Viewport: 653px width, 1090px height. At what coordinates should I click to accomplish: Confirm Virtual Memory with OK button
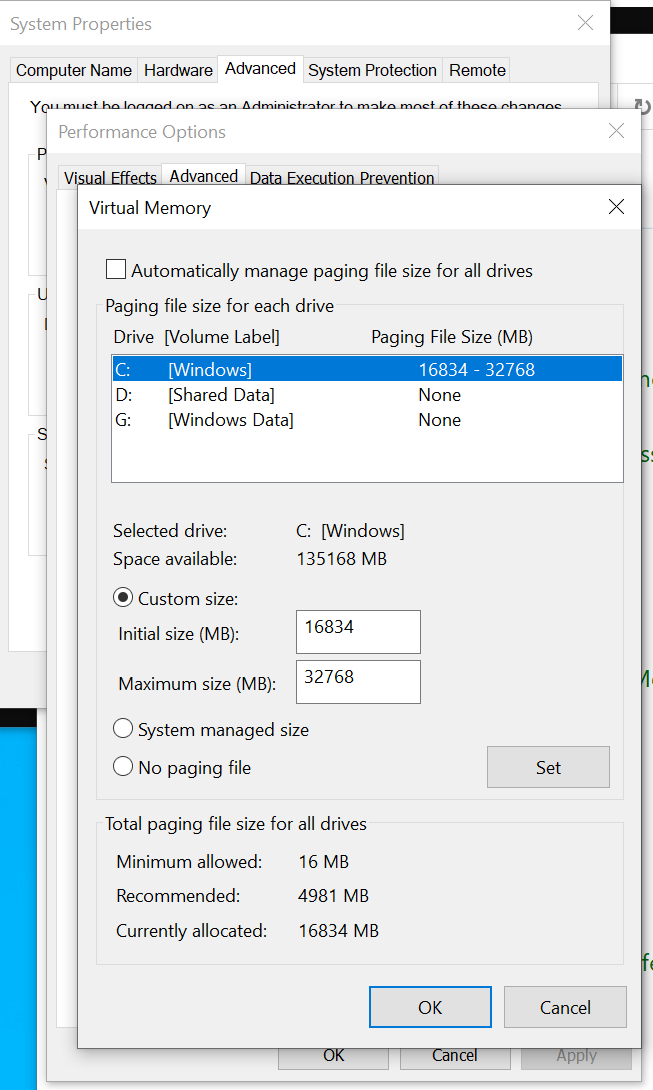click(430, 1007)
